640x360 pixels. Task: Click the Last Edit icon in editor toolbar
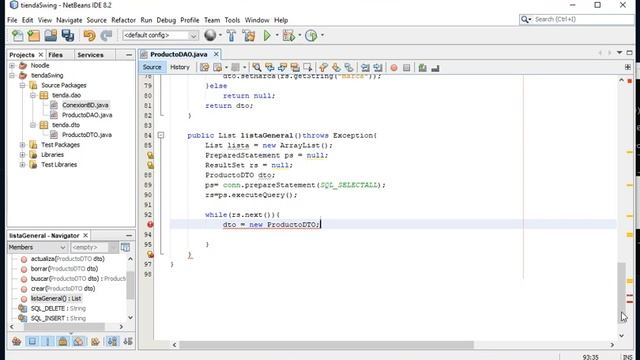point(204,67)
